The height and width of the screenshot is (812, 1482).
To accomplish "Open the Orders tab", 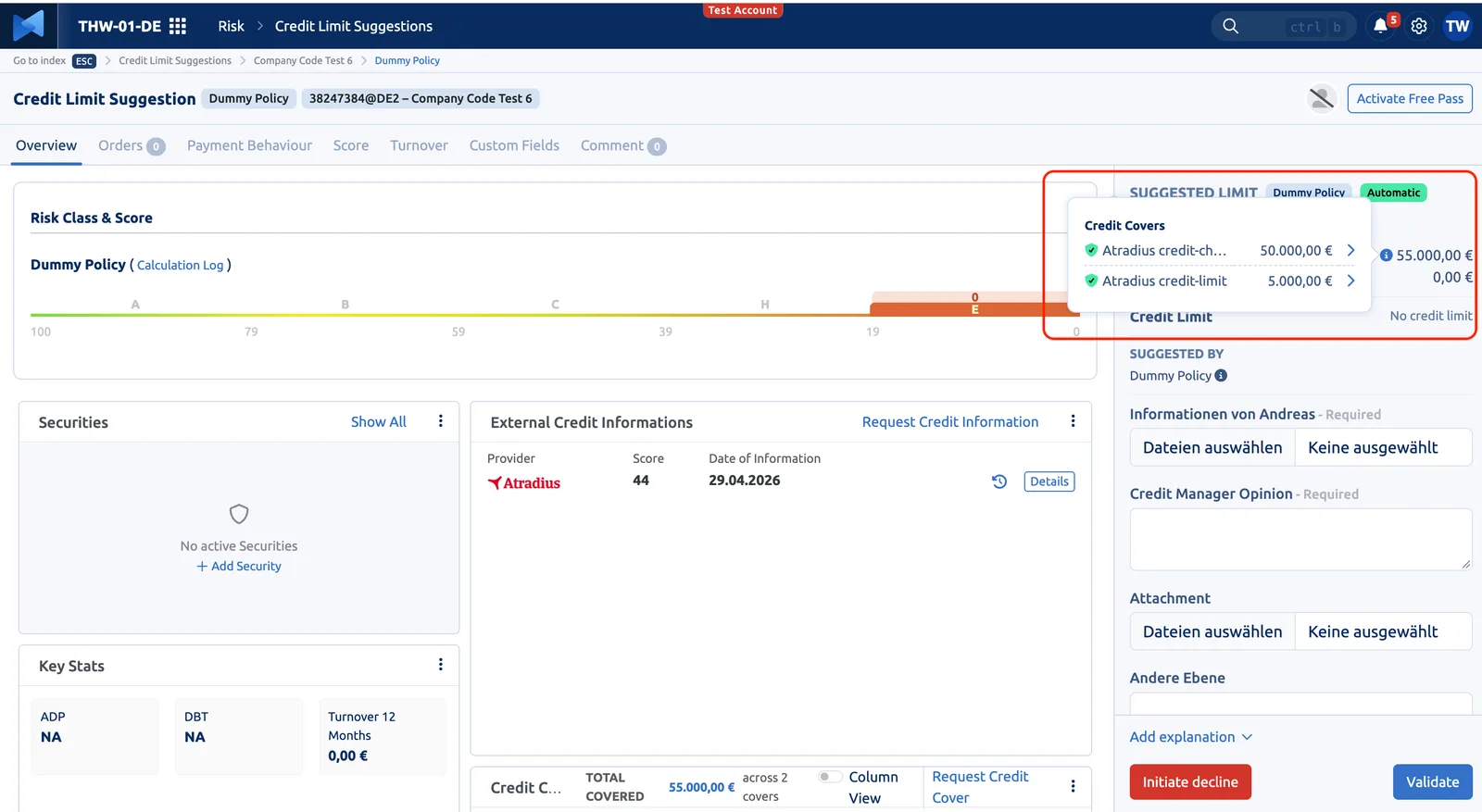I will [132, 145].
